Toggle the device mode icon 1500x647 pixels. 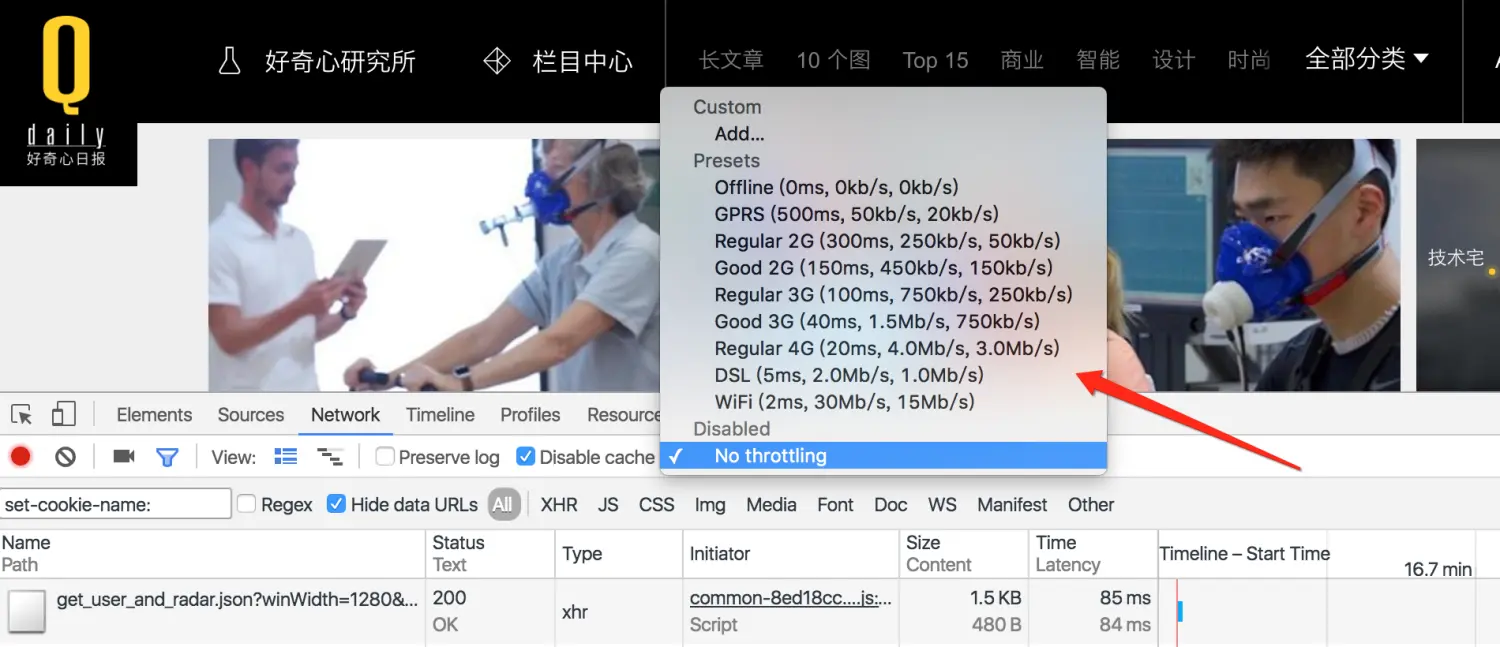point(63,414)
